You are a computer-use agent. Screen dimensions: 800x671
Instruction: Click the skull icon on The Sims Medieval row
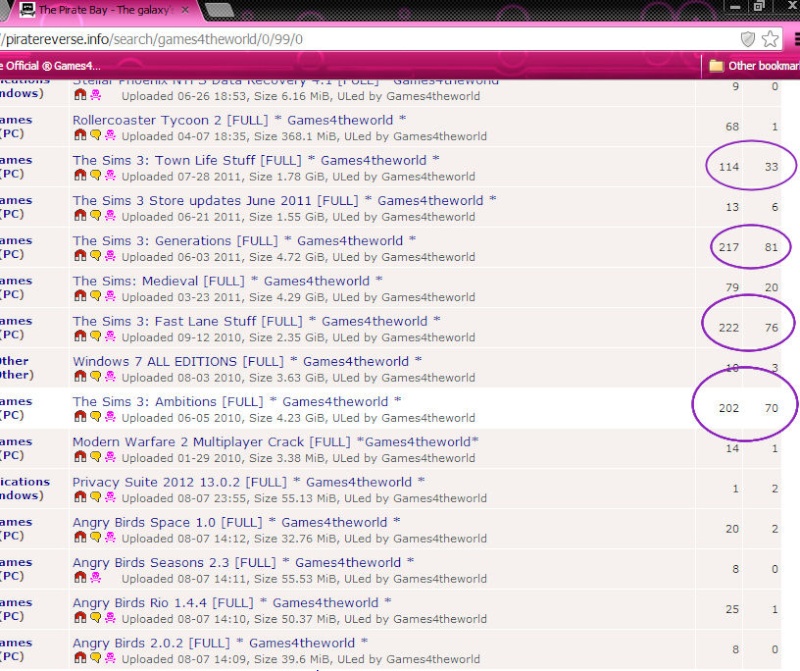click(x=110, y=296)
